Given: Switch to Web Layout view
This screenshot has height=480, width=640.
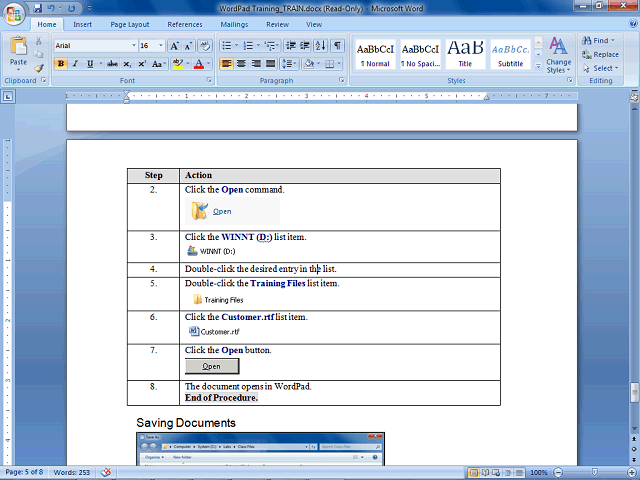Looking at the screenshot, I should click(x=496, y=473).
